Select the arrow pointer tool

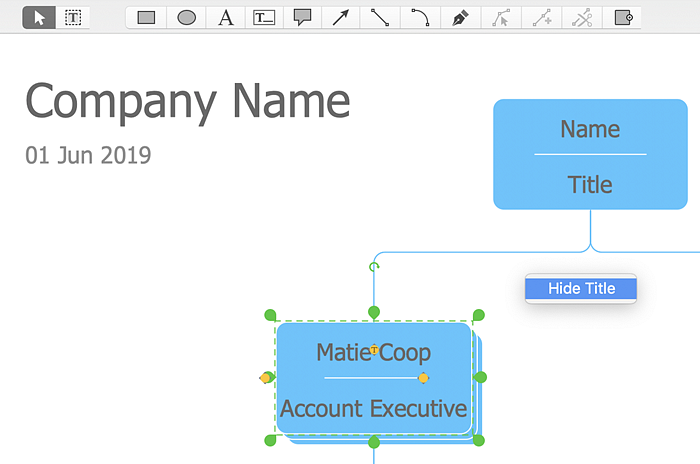coord(39,18)
